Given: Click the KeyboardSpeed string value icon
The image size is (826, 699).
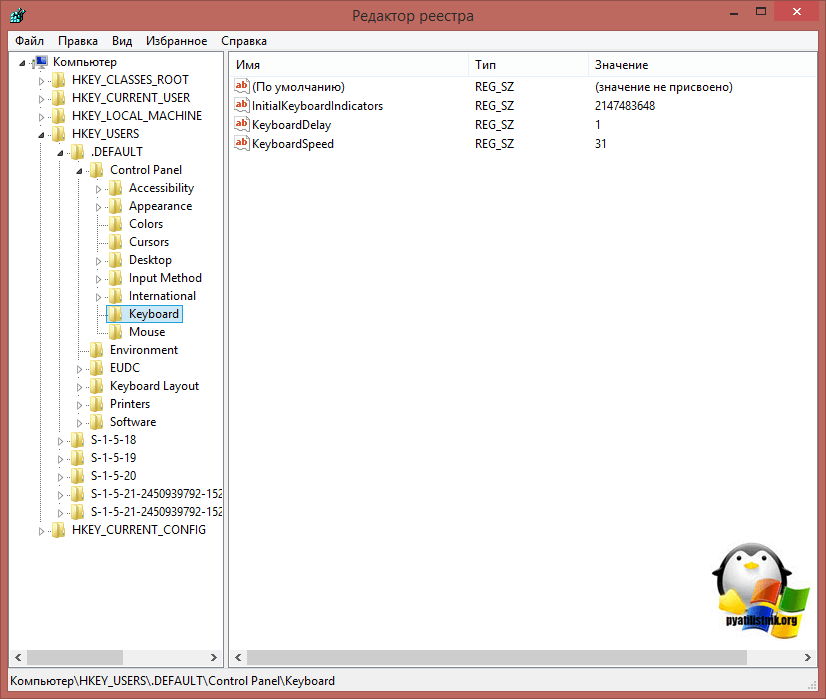Looking at the screenshot, I should [241, 144].
